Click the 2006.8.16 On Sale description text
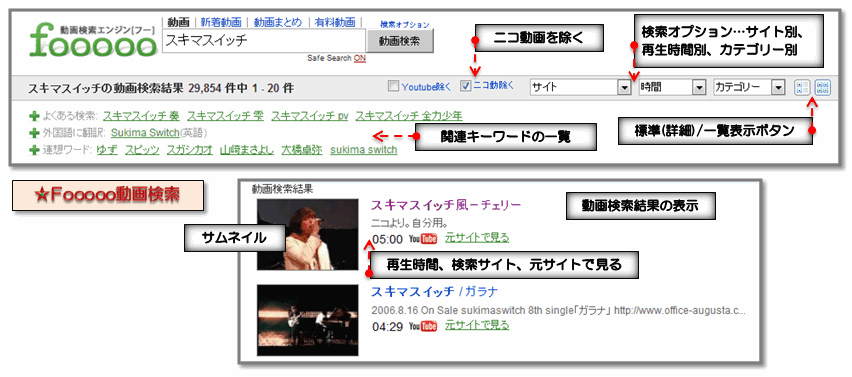This screenshot has width=852, height=377. pyautogui.click(x=558, y=311)
